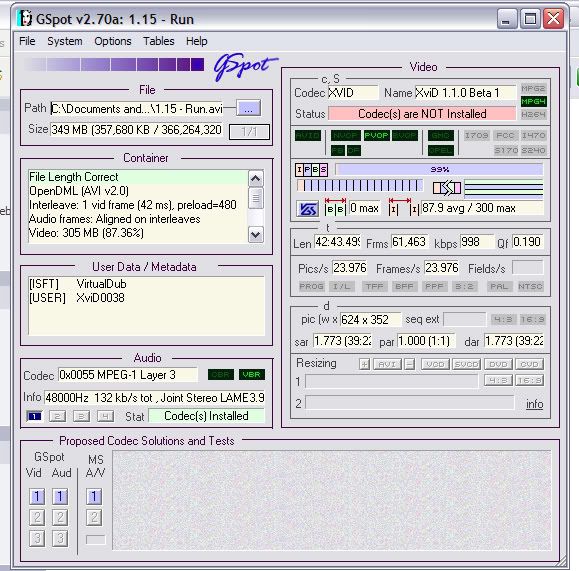
Task: Select audio stream 4
Action: point(105,416)
